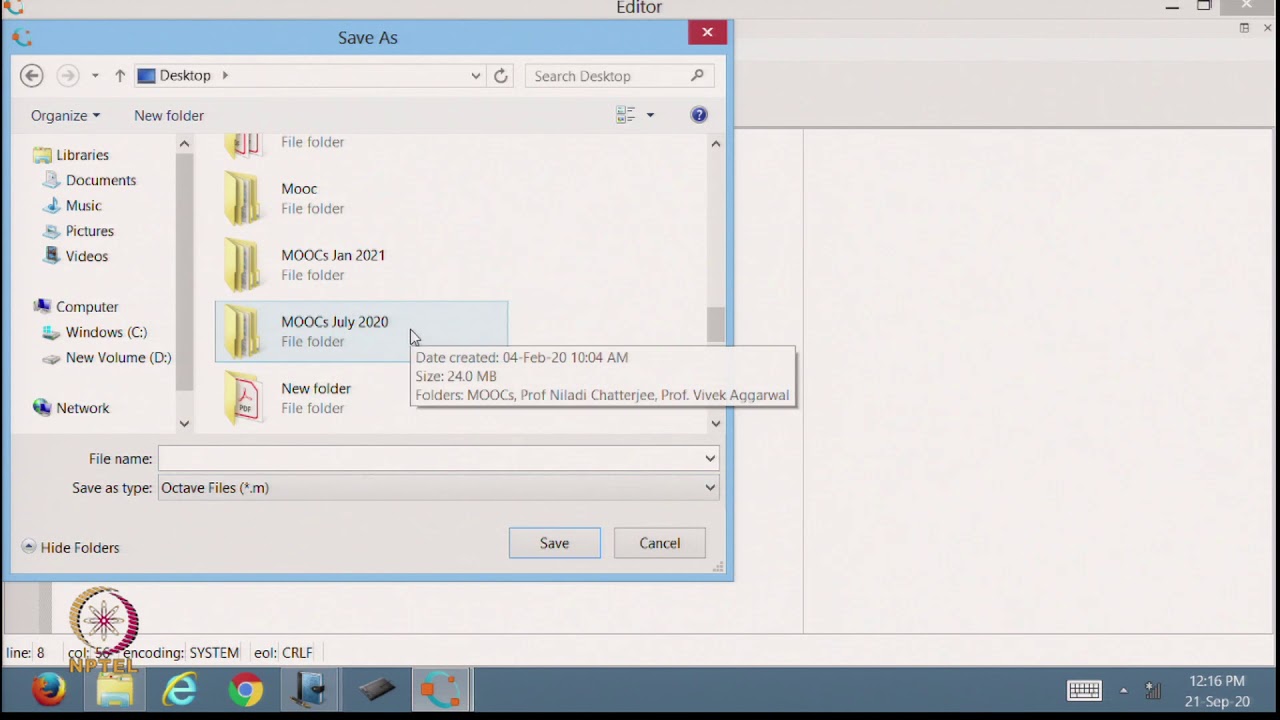This screenshot has width=1280, height=720.
Task: Click the Save button
Action: point(555,543)
